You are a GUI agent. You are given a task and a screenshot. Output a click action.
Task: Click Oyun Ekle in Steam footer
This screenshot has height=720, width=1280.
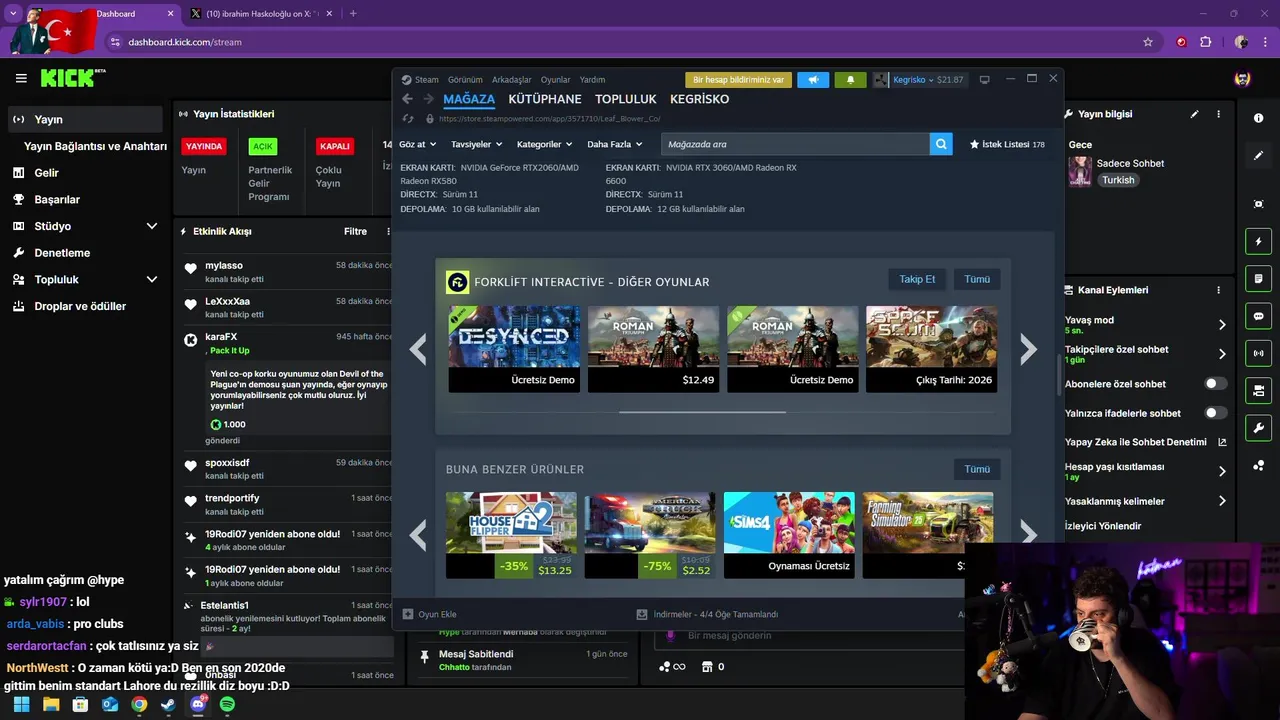click(430, 614)
